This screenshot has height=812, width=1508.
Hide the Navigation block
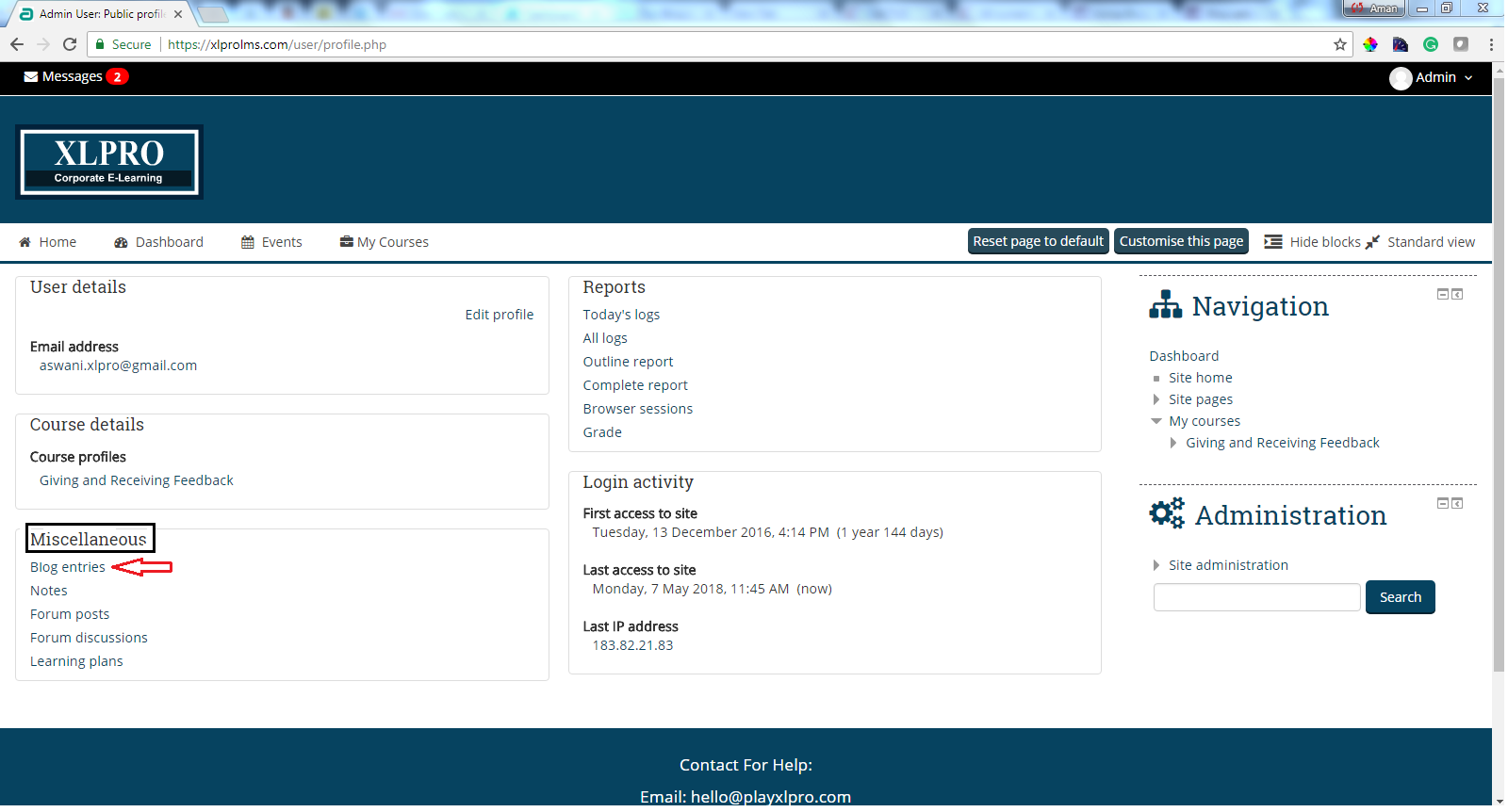coord(1442,295)
